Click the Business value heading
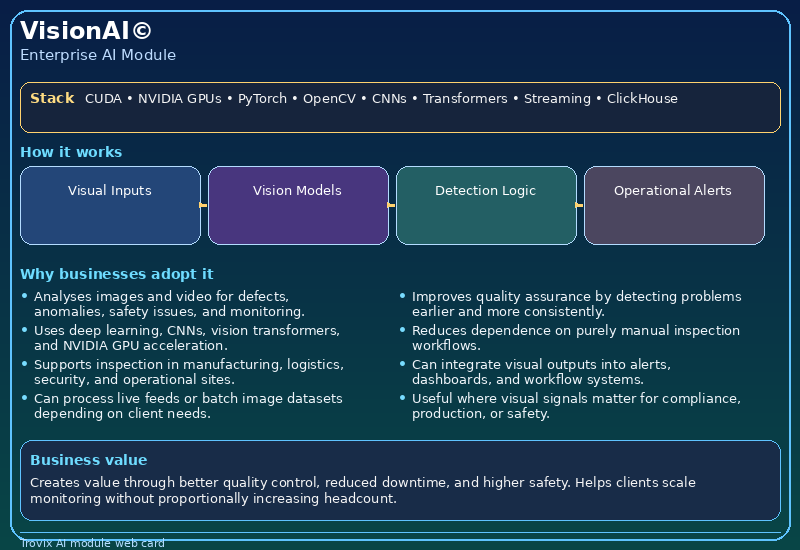800x550 pixels. point(88,460)
